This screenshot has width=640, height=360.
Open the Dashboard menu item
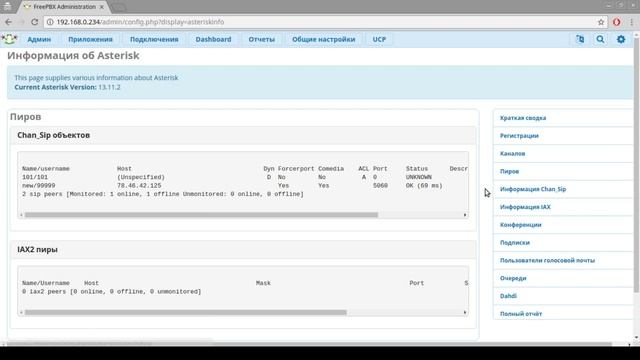pos(213,39)
